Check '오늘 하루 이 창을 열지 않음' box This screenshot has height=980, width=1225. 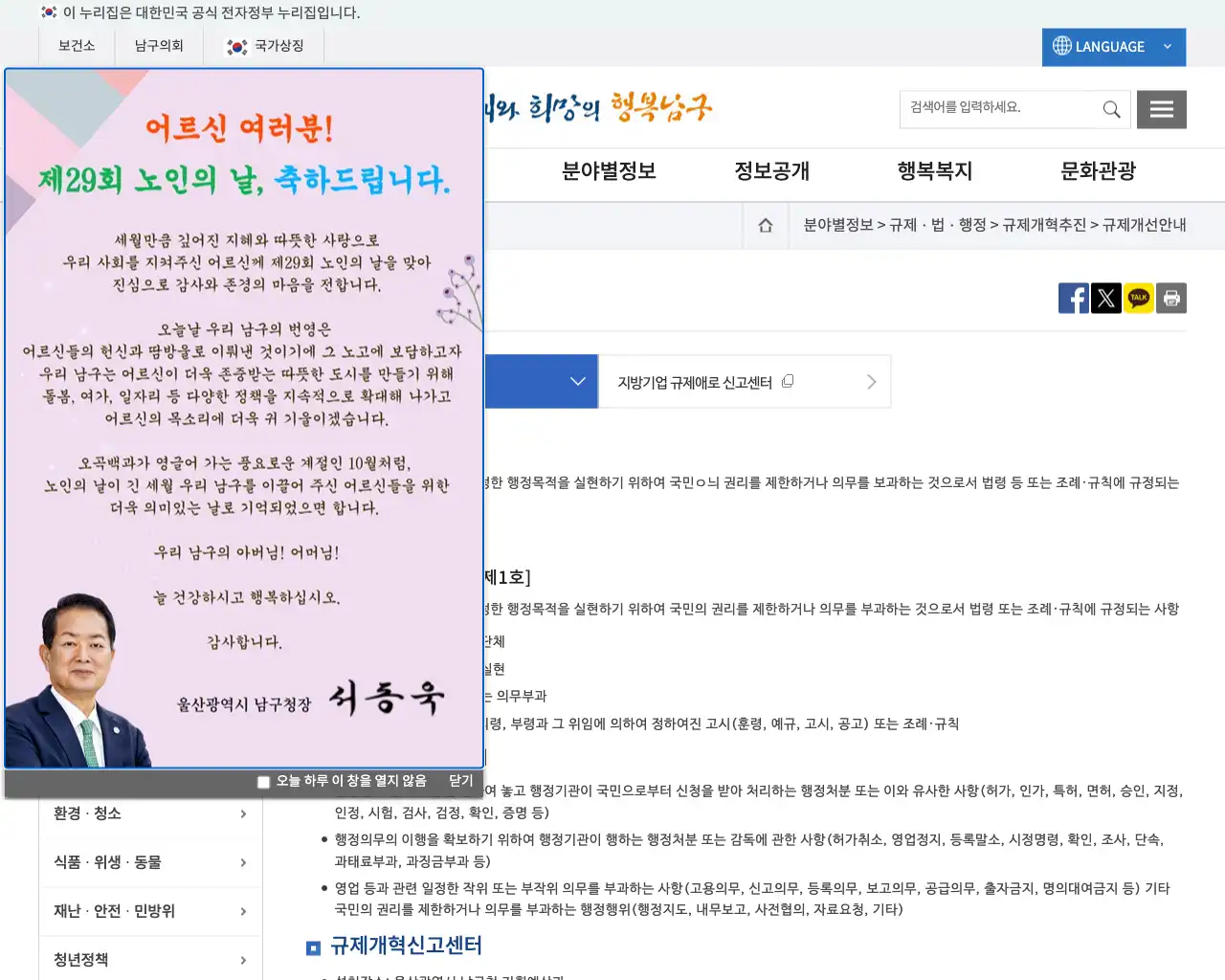tap(264, 782)
